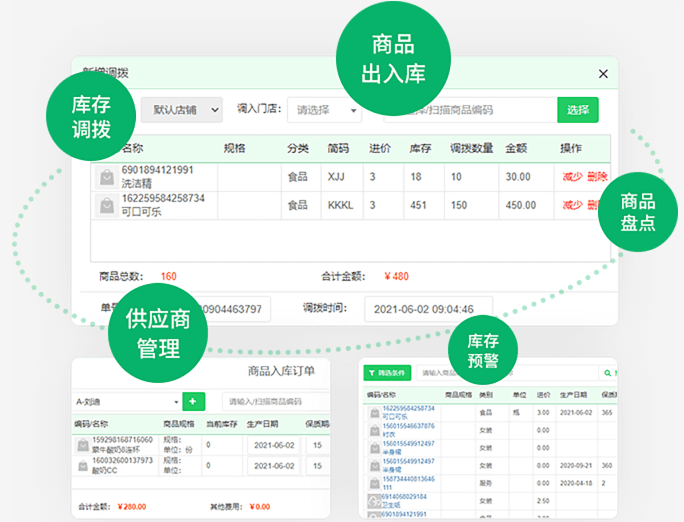Click the green plus button beside supplier dropdown
Image resolution: width=684 pixels, height=522 pixels.
point(193,401)
